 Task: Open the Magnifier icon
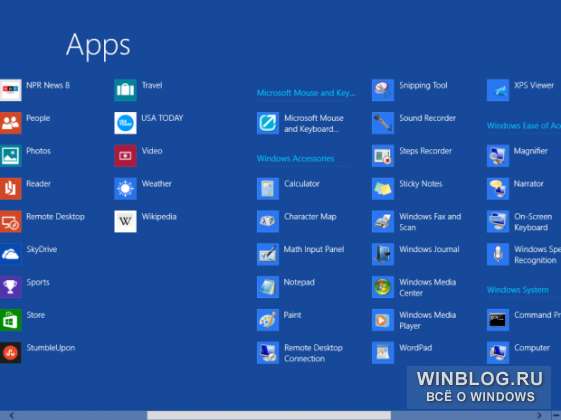click(498, 156)
